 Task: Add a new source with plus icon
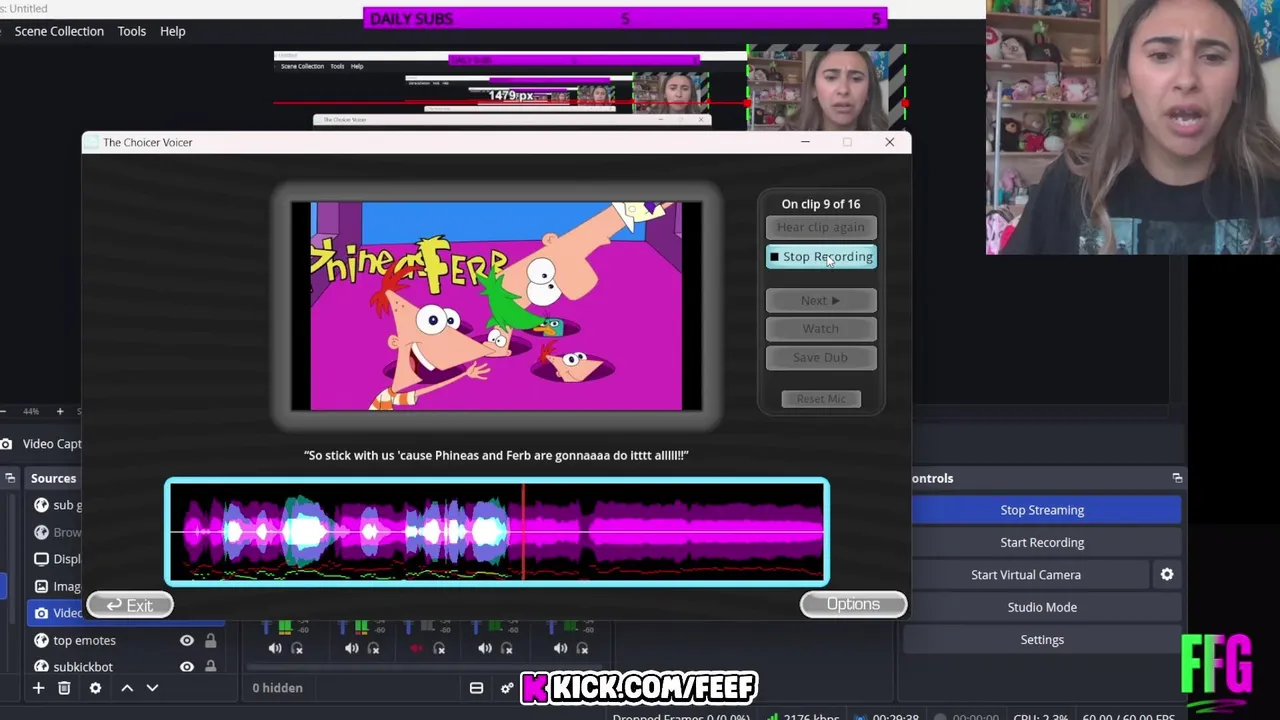coord(38,688)
